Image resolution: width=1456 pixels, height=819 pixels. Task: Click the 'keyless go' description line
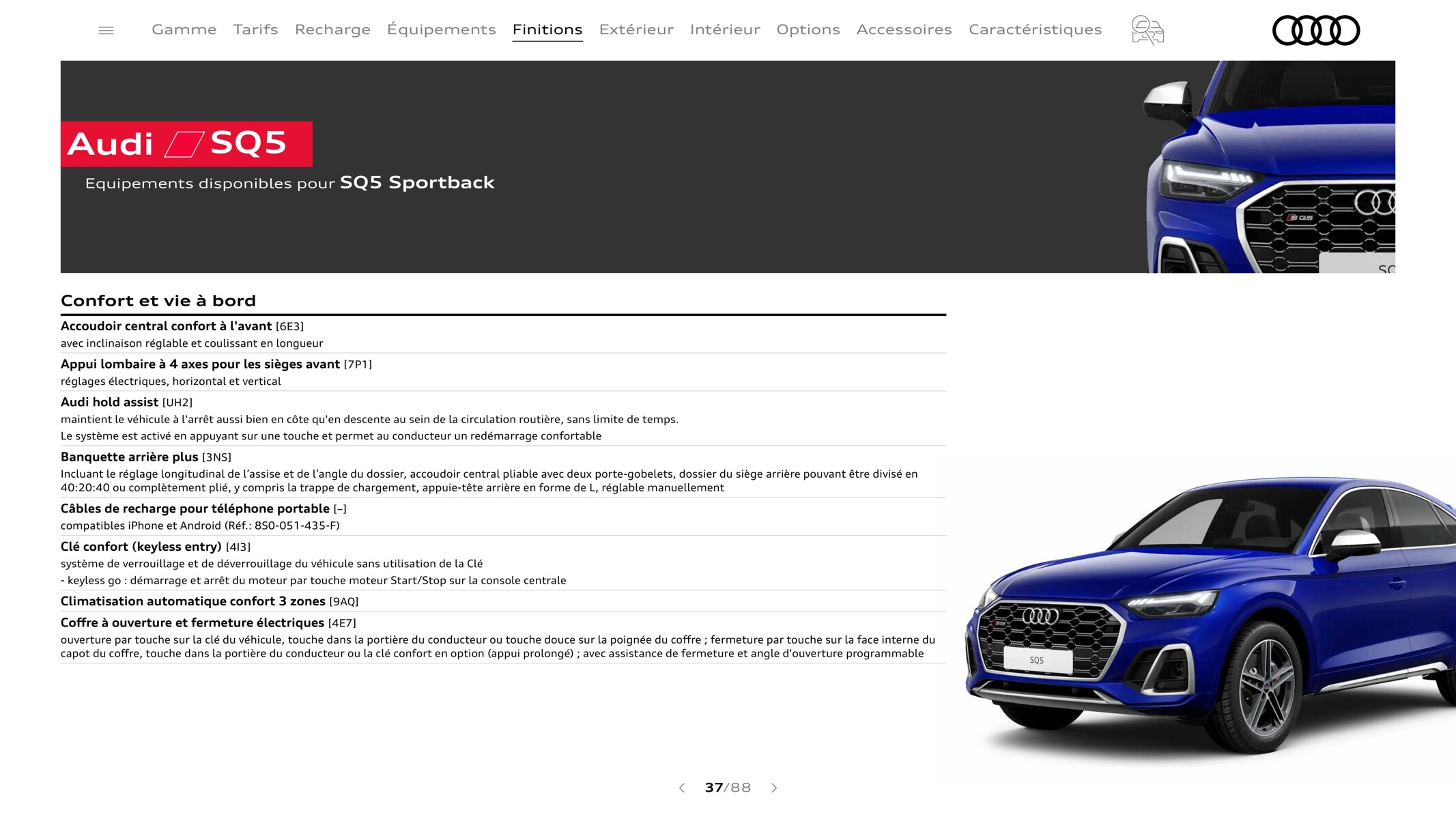[x=313, y=580]
